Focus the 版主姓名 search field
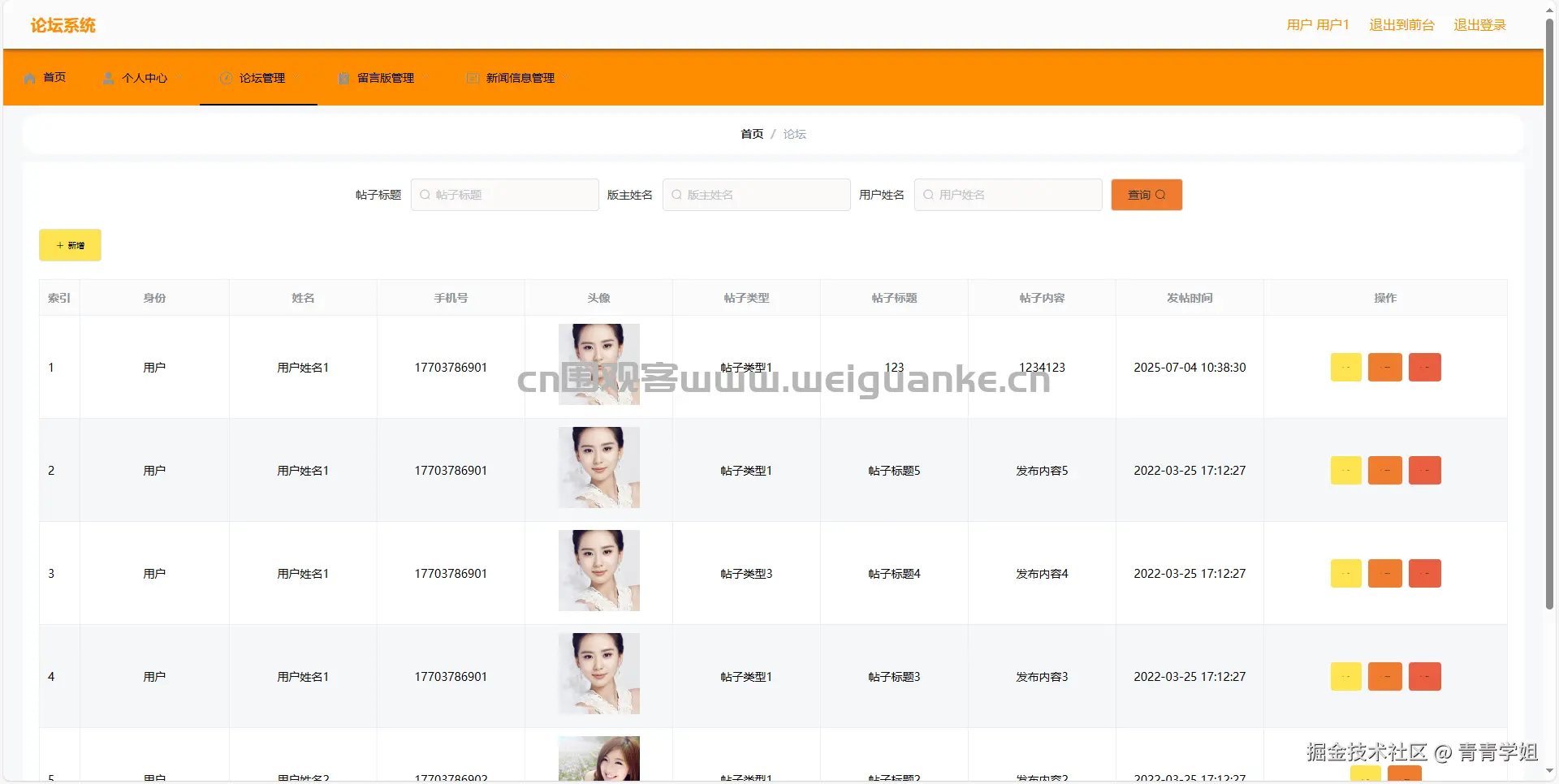This screenshot has height=784, width=1559. (757, 195)
